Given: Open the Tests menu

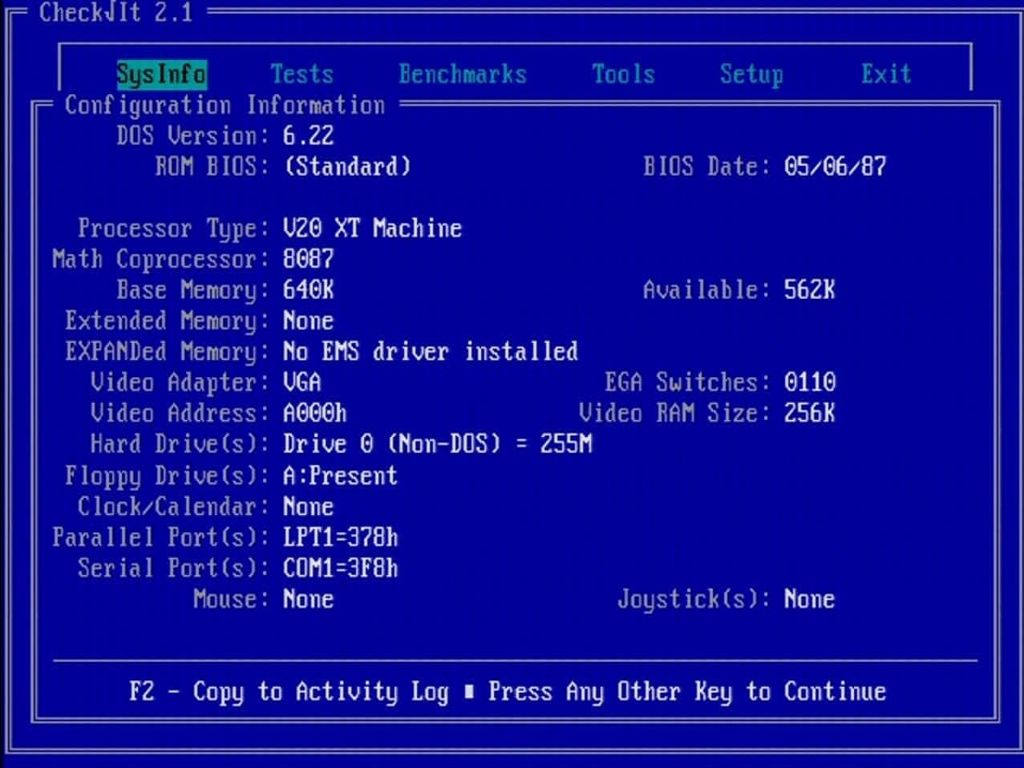Looking at the screenshot, I should (x=302, y=74).
